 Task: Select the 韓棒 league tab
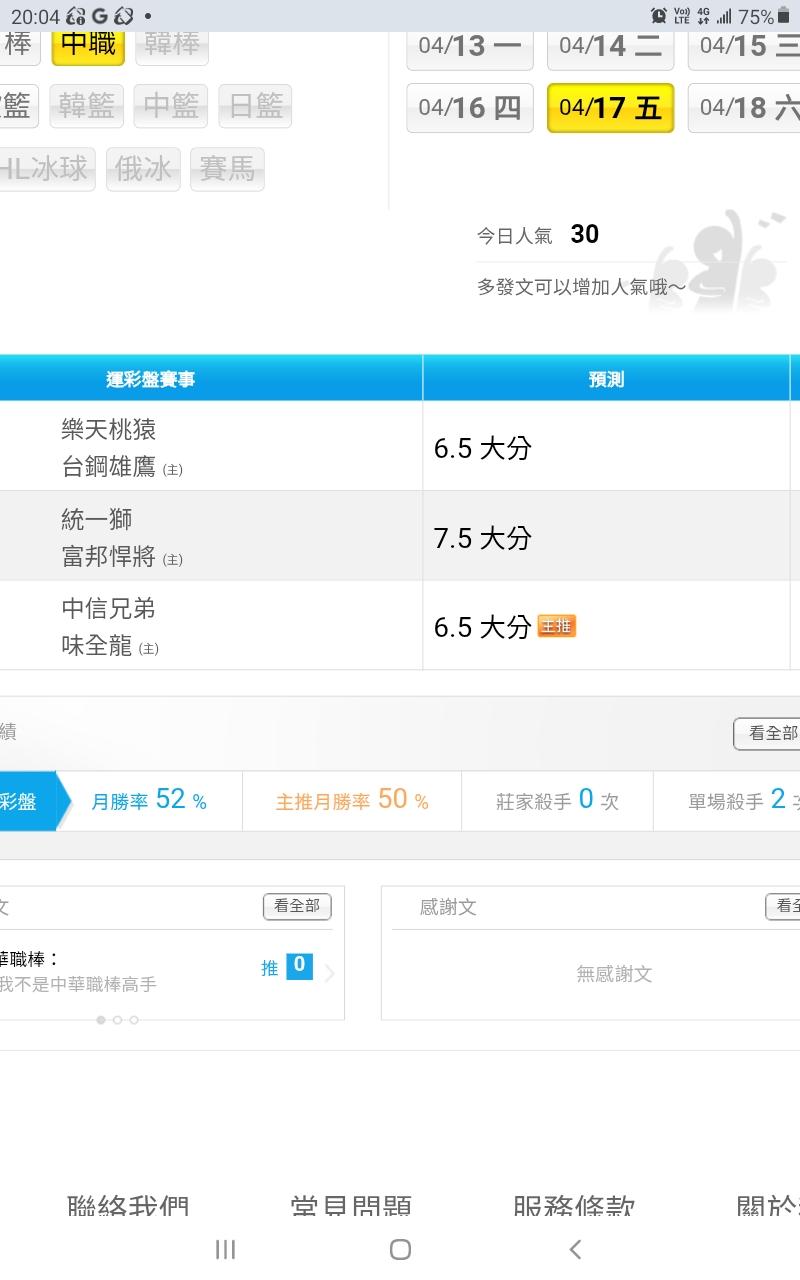[172, 46]
